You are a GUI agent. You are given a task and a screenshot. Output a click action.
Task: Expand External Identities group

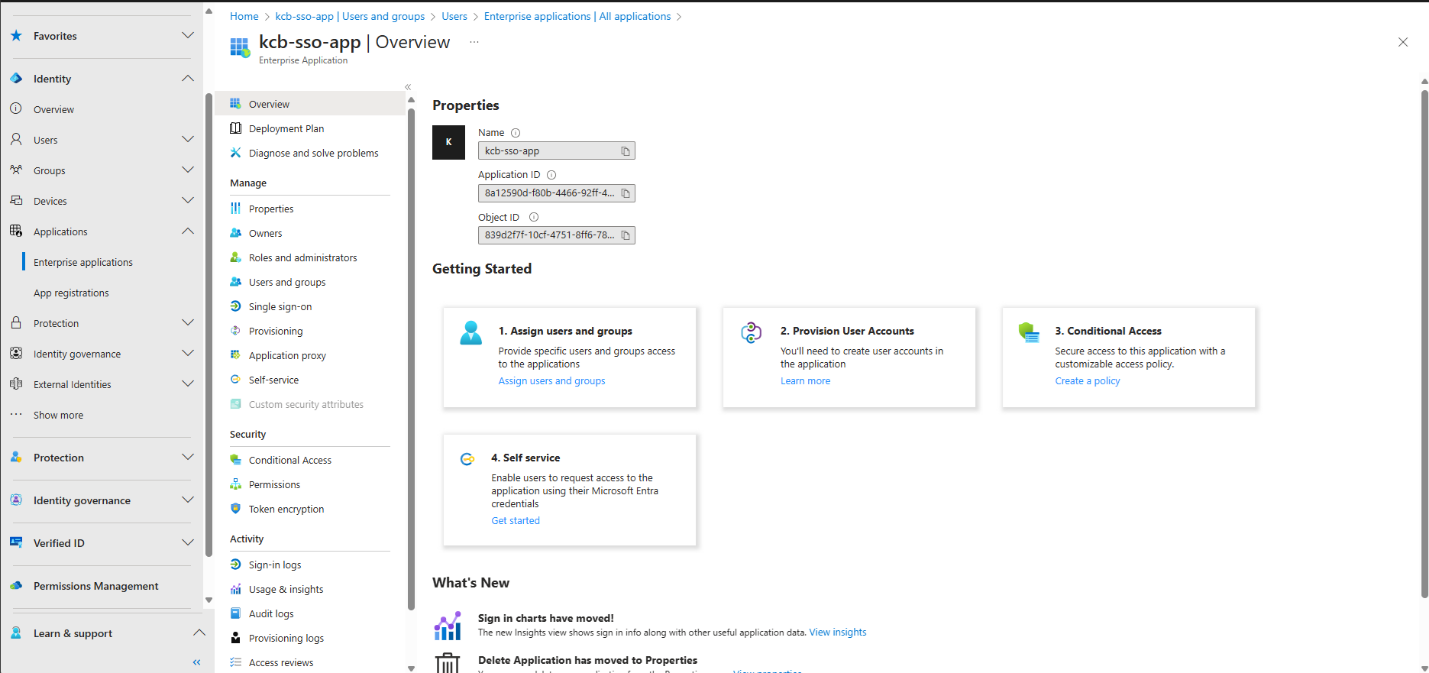click(x=188, y=384)
